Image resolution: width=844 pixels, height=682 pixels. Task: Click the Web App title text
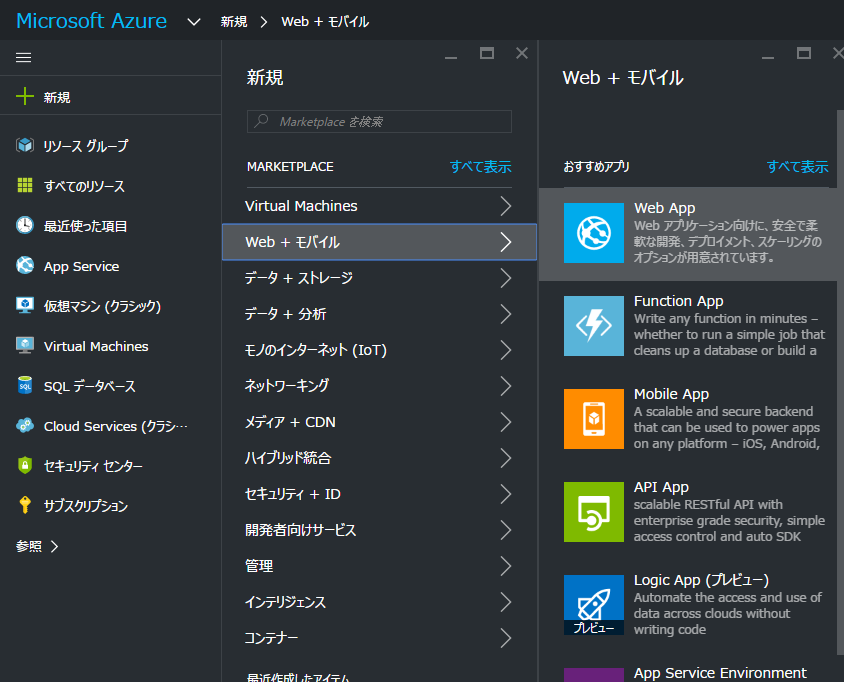point(664,208)
